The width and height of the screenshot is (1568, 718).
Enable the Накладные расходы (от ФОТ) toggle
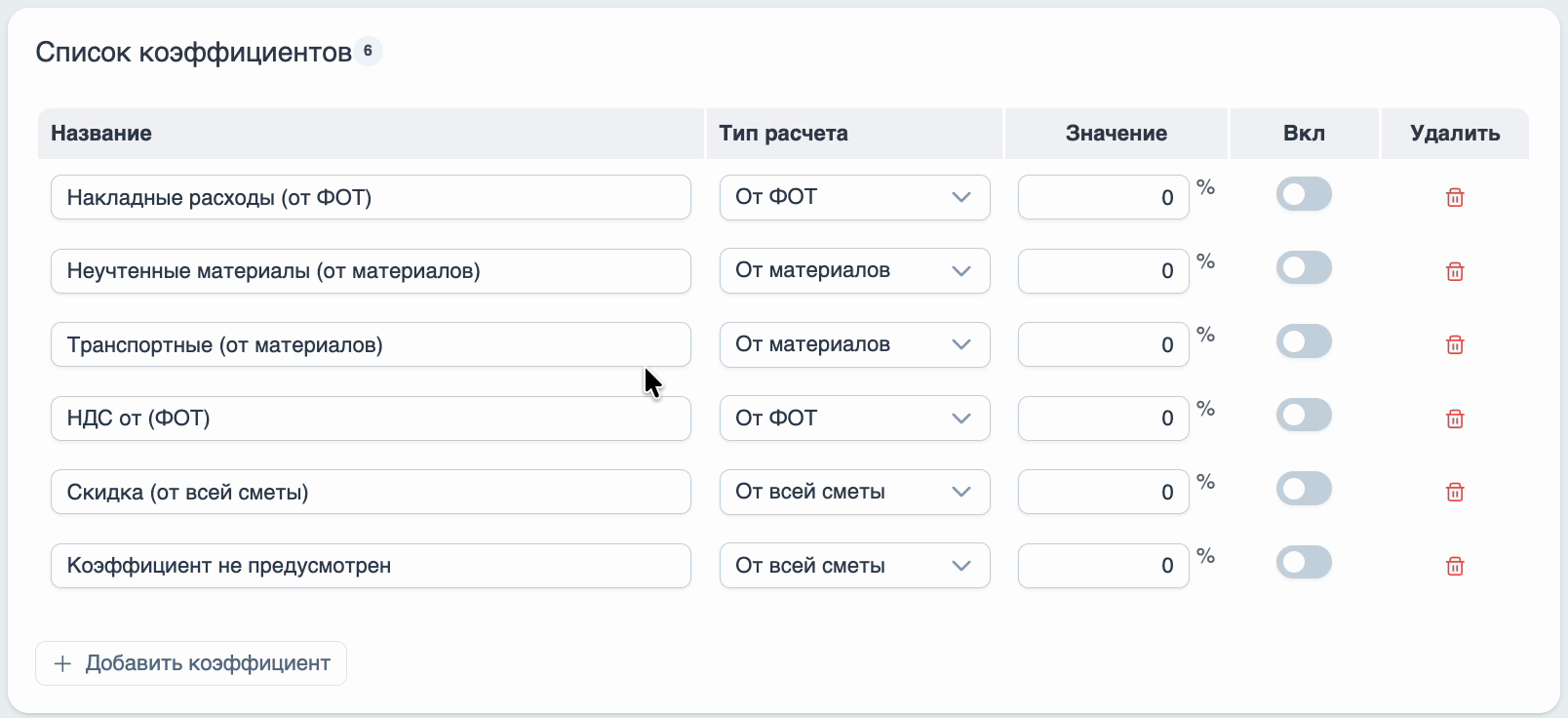point(1304,194)
